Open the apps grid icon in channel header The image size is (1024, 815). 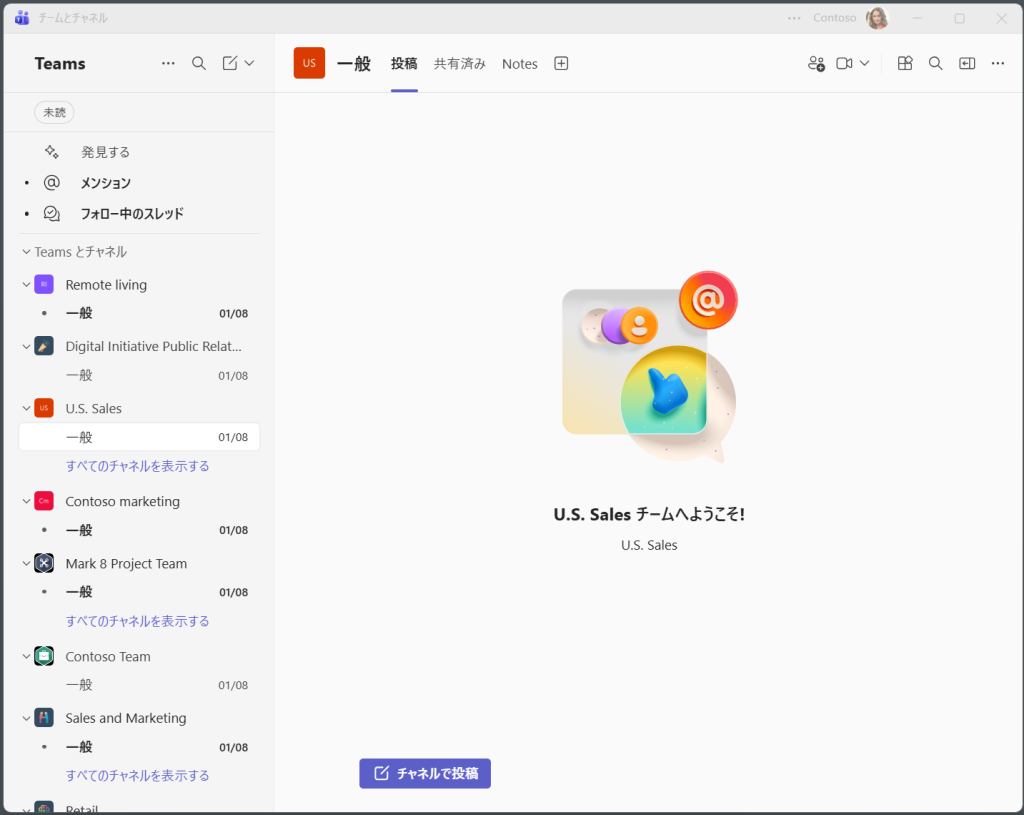(905, 63)
